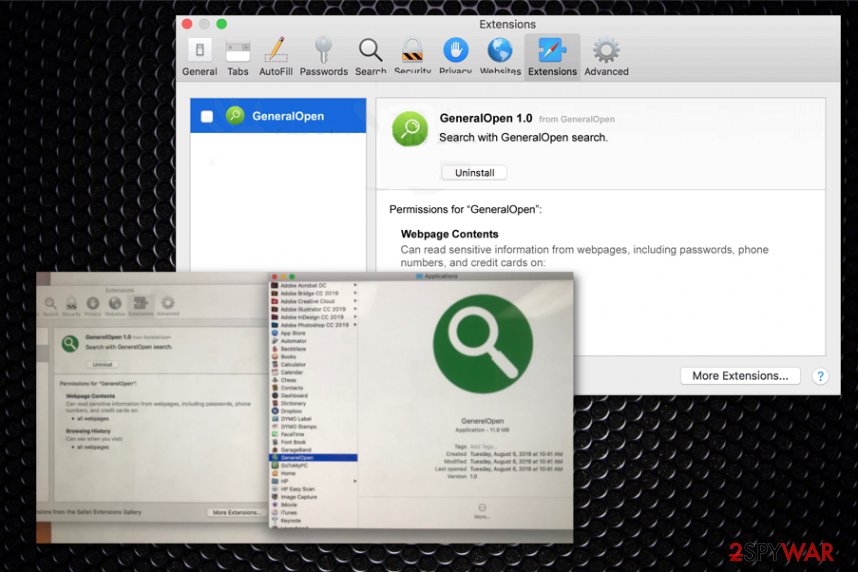858x572 pixels.
Task: Expand the Adobe Bridge CC 2019 folder arrow
Action: pos(355,293)
